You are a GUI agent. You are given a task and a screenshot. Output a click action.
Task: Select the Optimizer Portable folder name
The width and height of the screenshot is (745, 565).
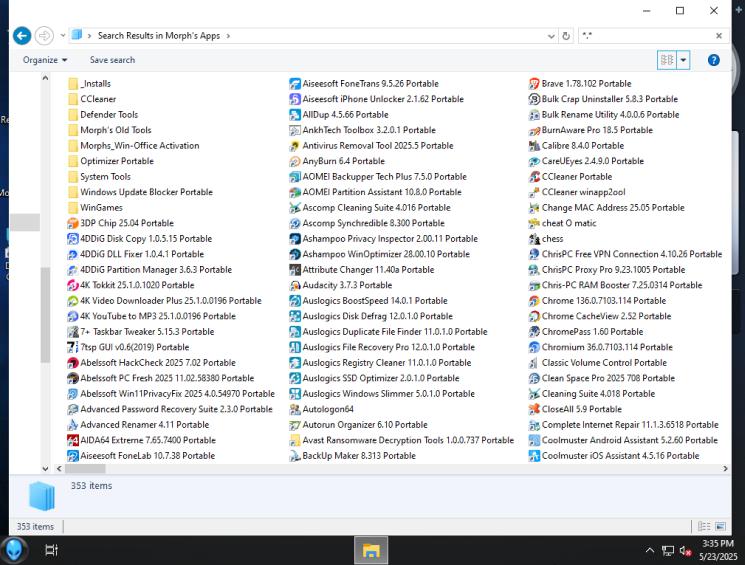click(x=117, y=162)
